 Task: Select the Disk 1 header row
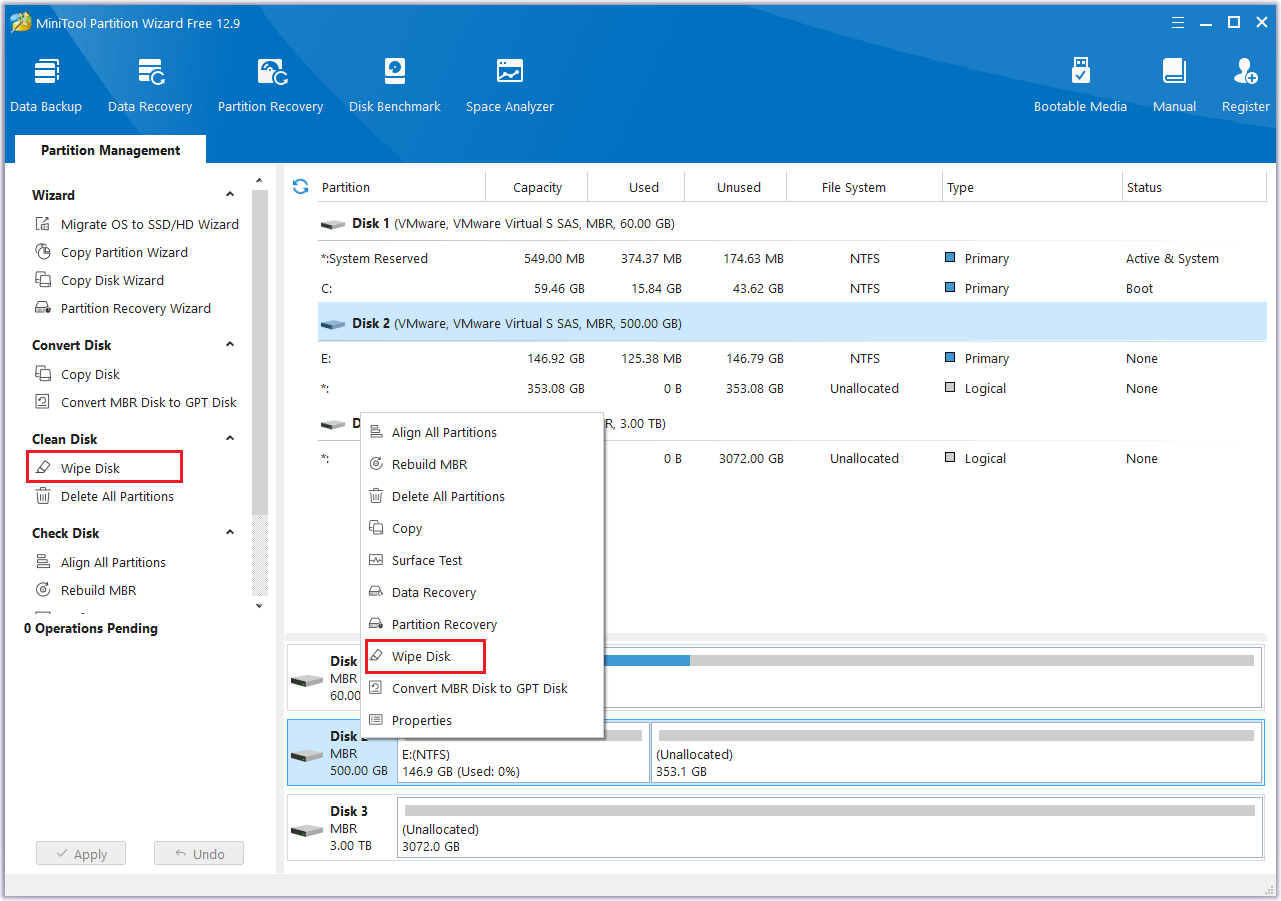click(792, 224)
